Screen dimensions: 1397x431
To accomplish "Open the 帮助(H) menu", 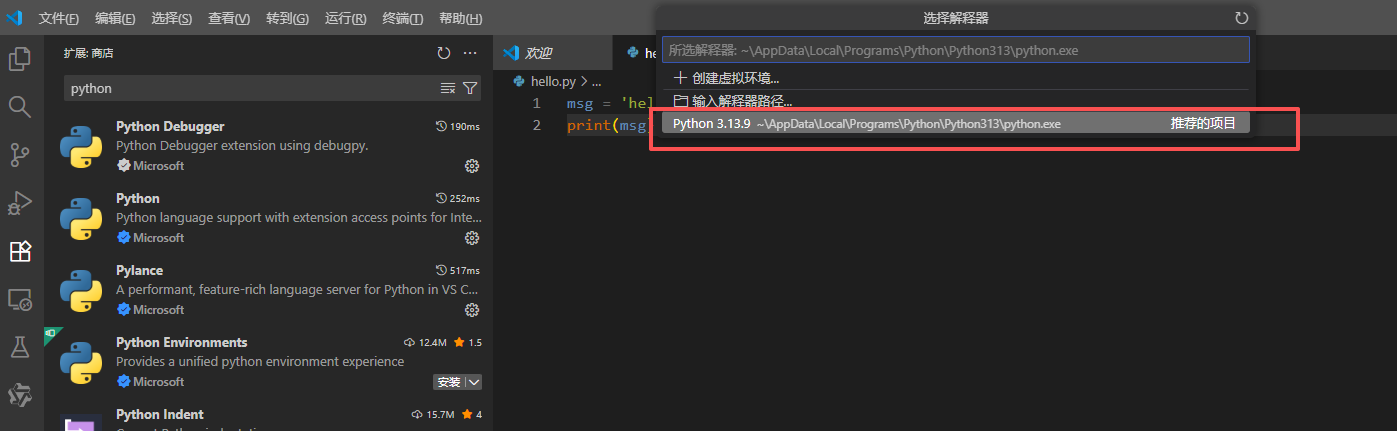I will [x=461, y=19].
